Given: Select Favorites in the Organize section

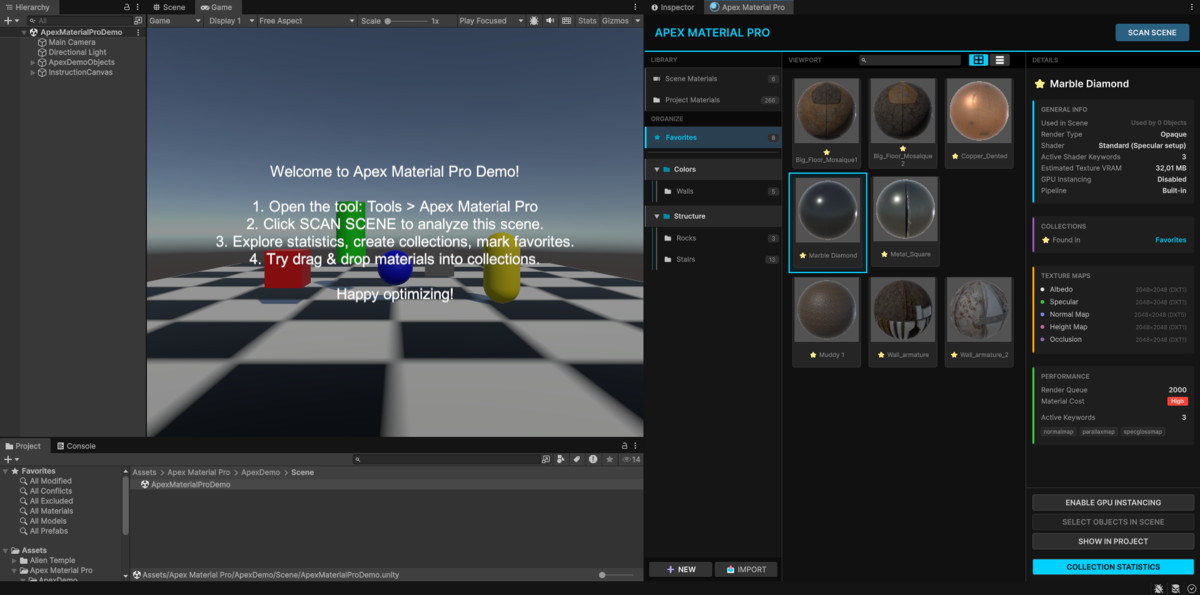Looking at the screenshot, I should point(713,137).
